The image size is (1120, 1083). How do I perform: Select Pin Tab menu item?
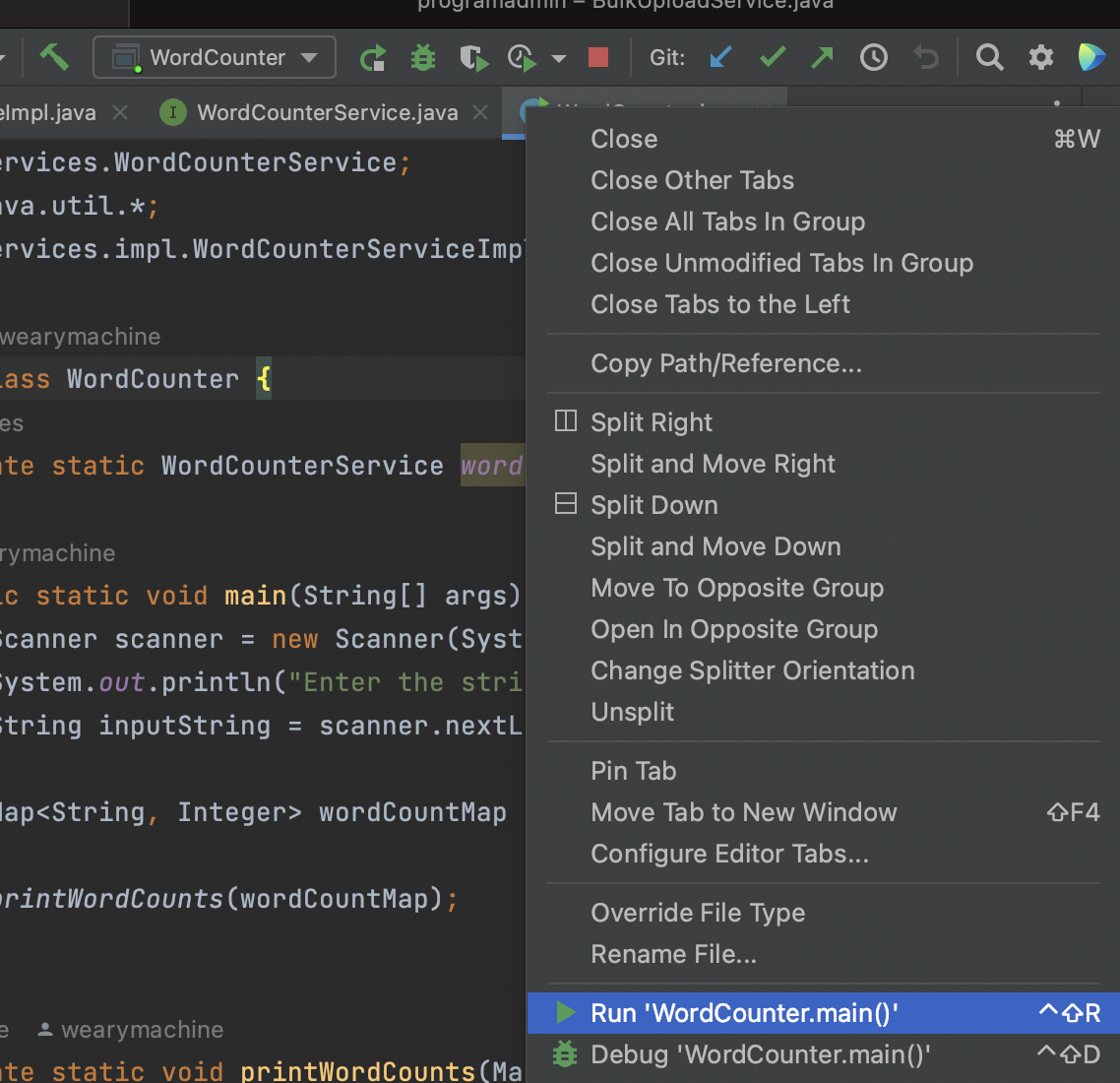click(x=824, y=771)
